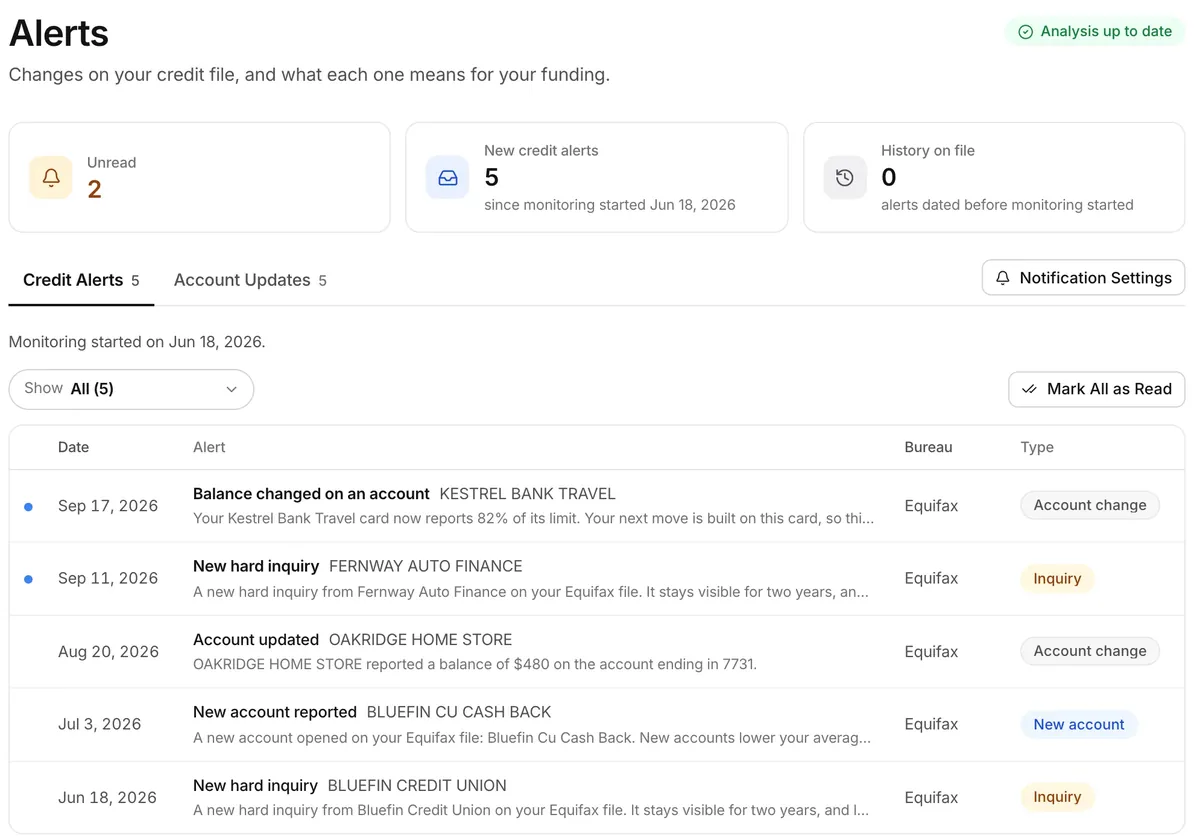Screen dimensions: 1200x838
Task: Click Inquiry tag on Bluefin Credit Union row
Action: [x=1057, y=797]
